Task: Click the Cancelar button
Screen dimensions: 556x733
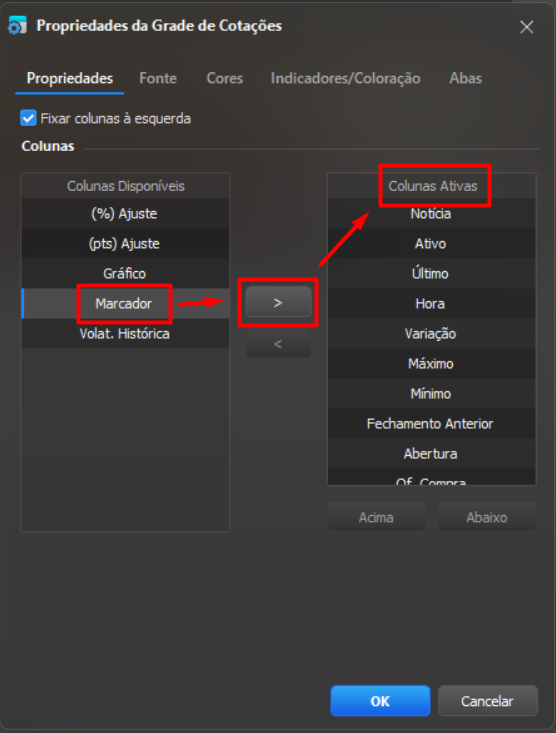Action: pyautogui.click(x=488, y=701)
